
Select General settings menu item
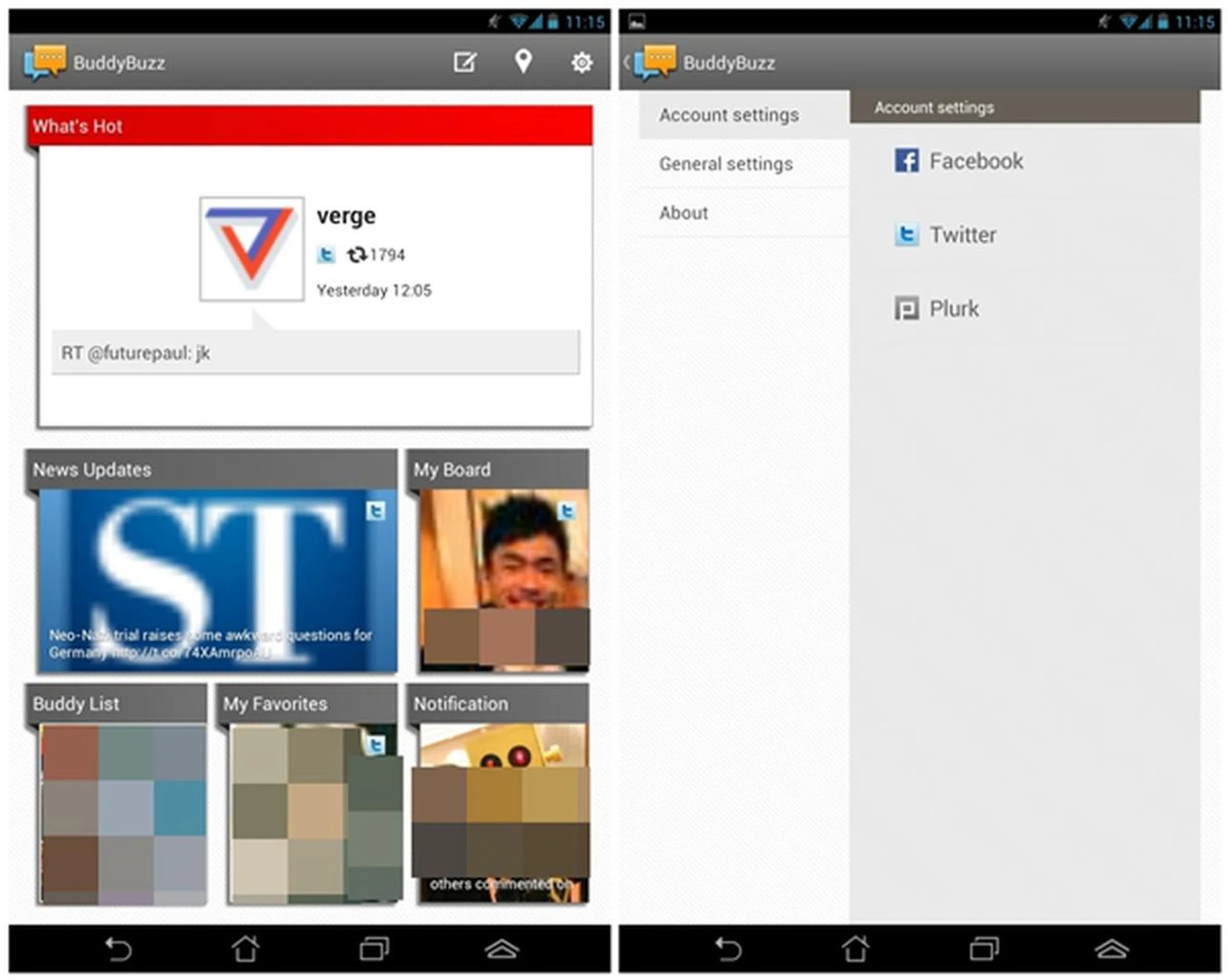pyautogui.click(x=726, y=164)
